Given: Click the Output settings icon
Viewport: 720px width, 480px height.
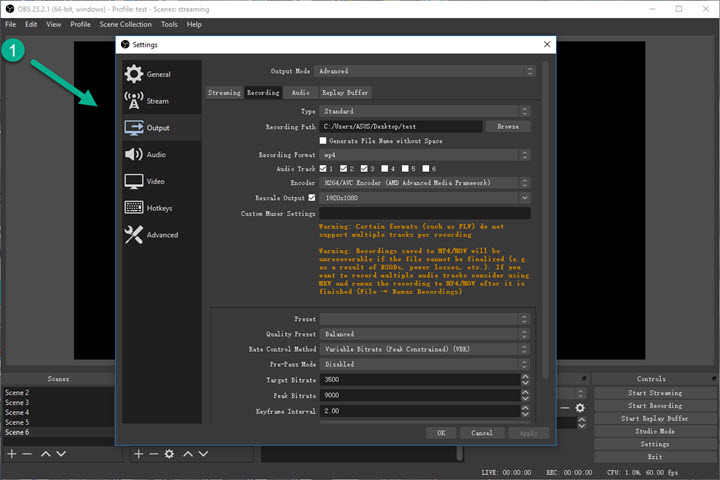Looking at the screenshot, I should (x=134, y=128).
